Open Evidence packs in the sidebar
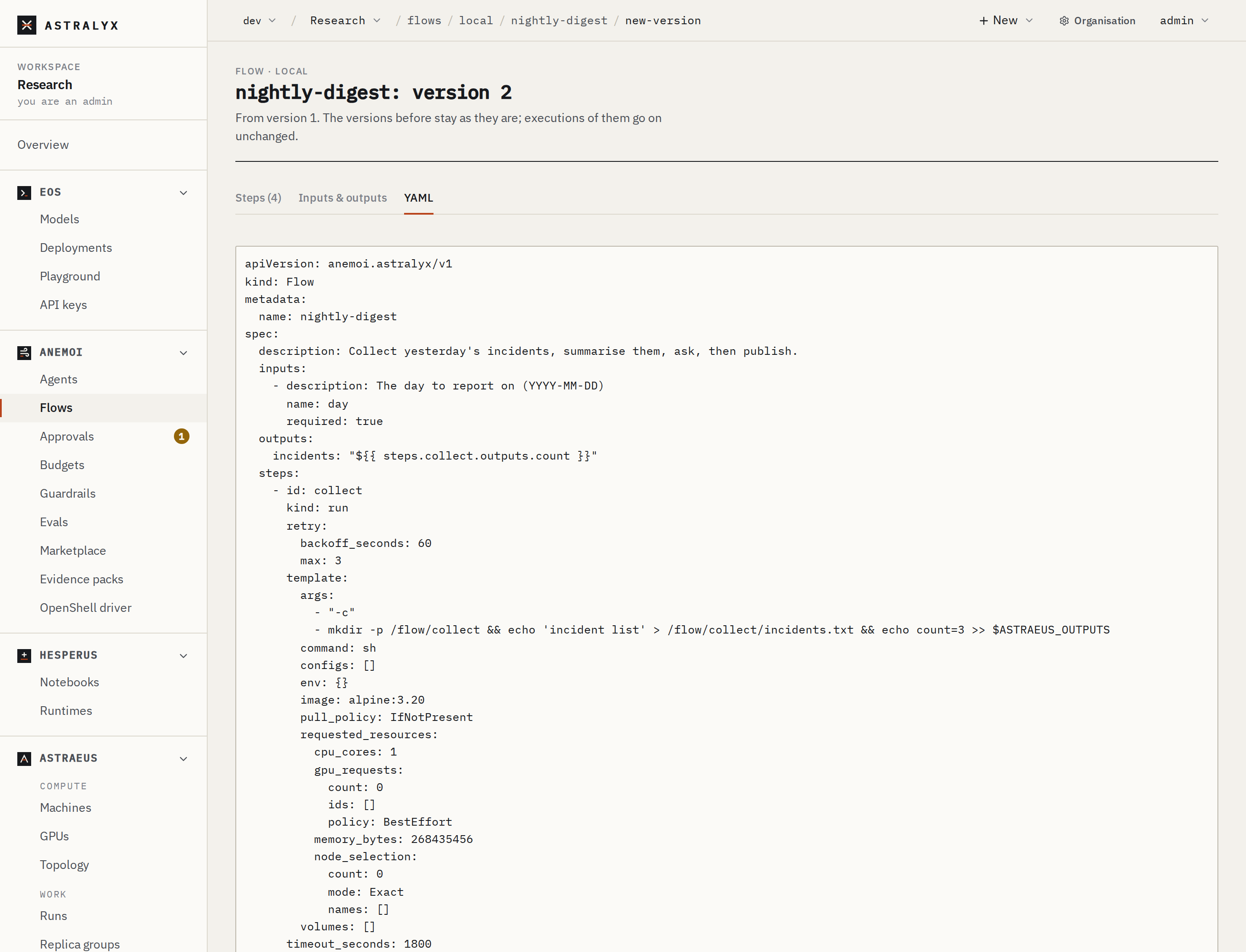Image resolution: width=1246 pixels, height=952 pixels. click(82, 579)
